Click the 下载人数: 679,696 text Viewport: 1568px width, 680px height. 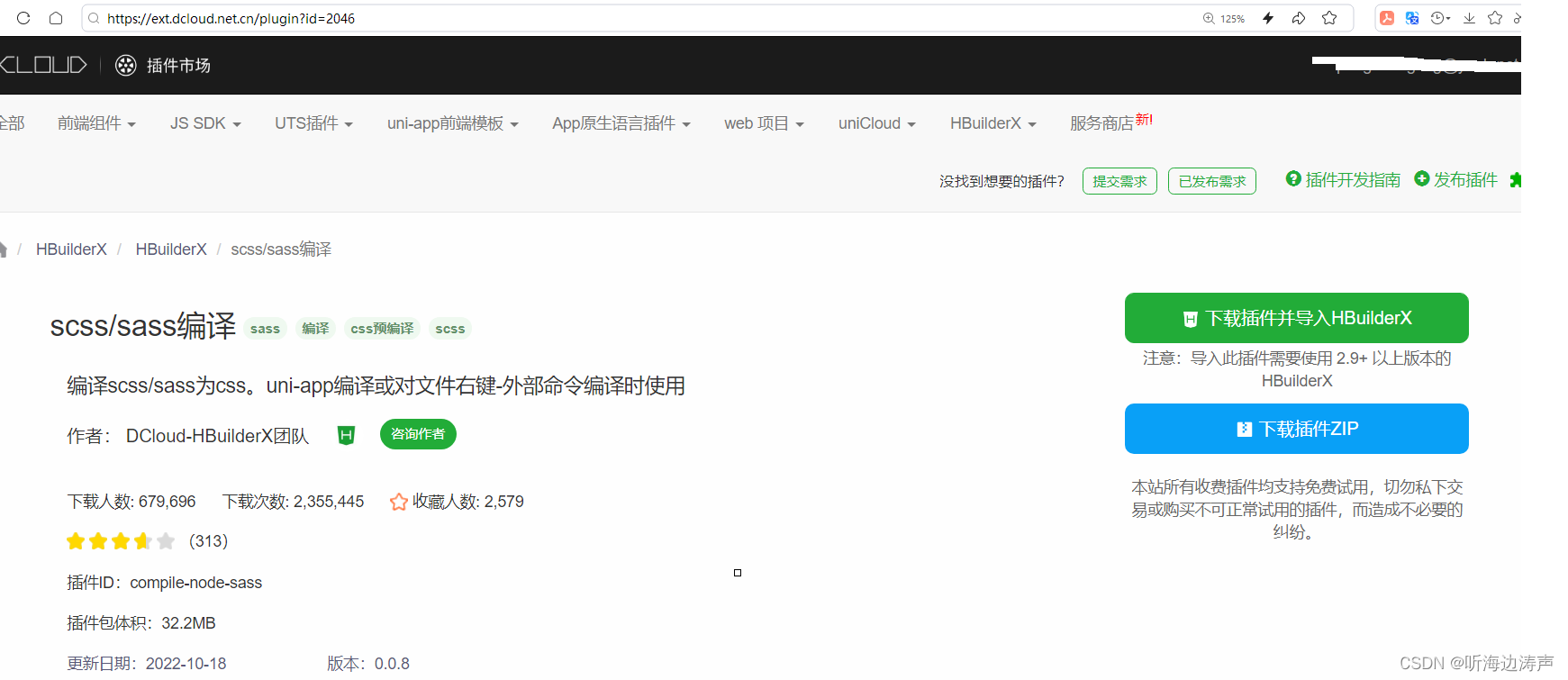pos(131,502)
